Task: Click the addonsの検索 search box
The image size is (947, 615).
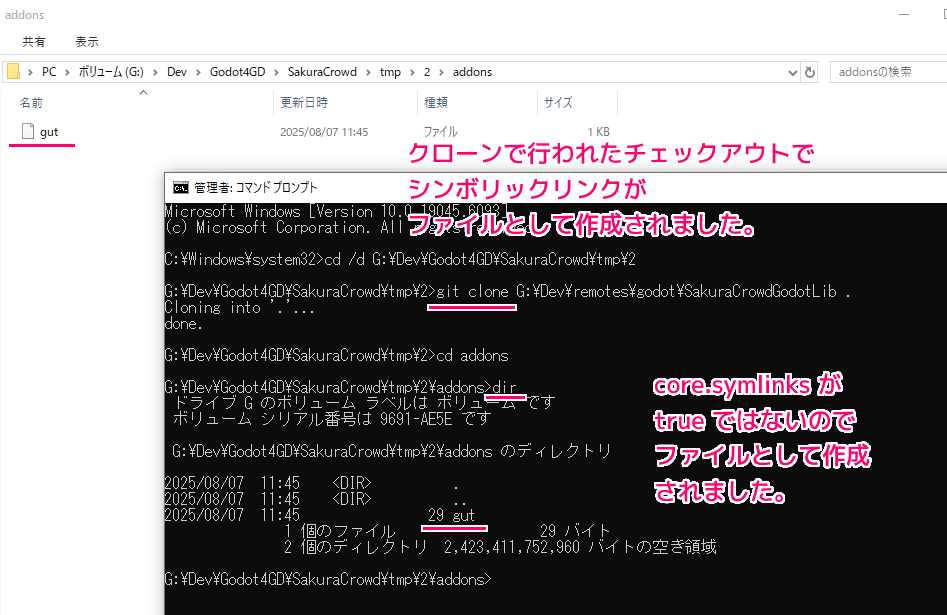Action: (x=885, y=72)
